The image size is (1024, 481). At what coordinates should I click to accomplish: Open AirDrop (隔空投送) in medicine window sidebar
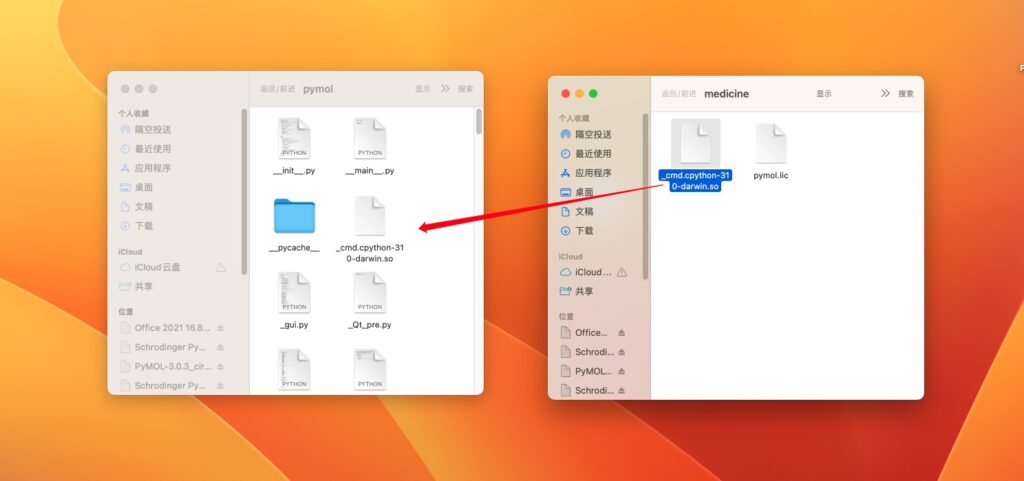point(586,134)
